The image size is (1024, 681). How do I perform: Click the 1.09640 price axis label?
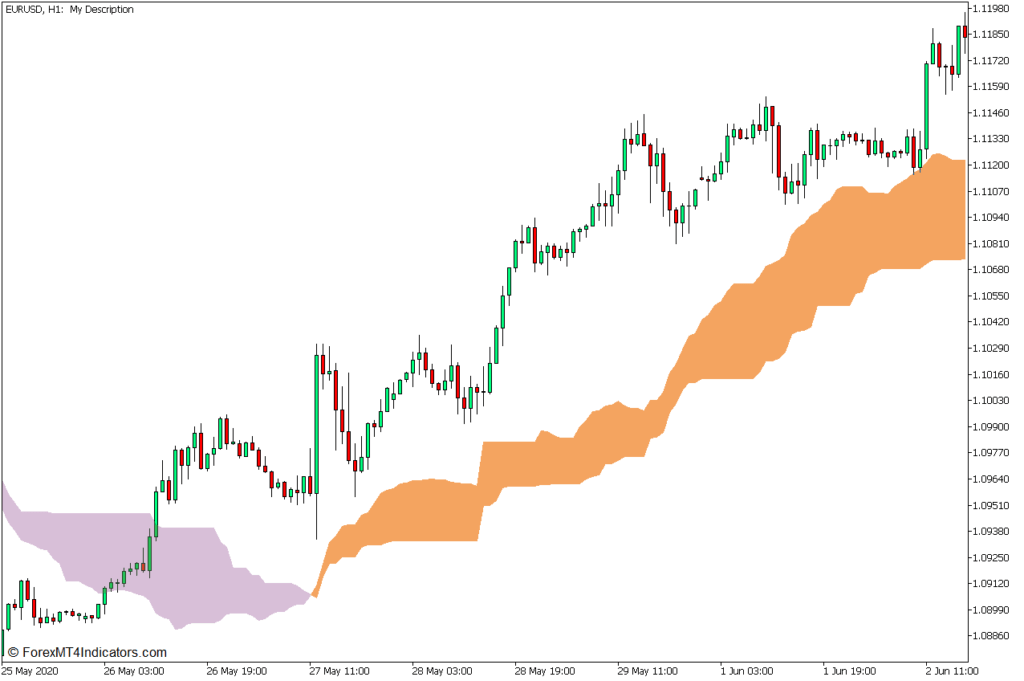pos(993,479)
